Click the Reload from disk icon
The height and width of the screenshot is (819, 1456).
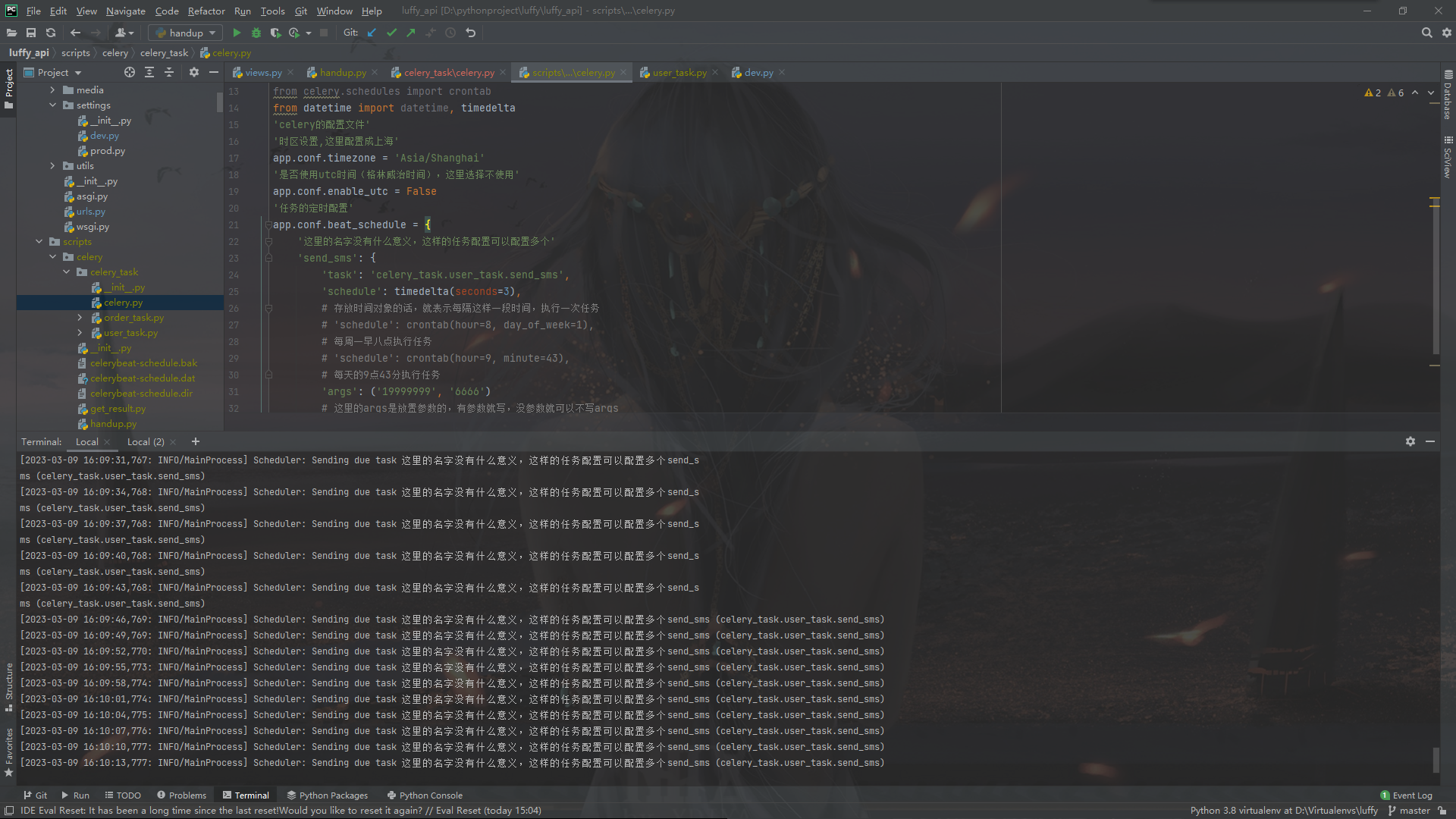pyautogui.click(x=51, y=33)
